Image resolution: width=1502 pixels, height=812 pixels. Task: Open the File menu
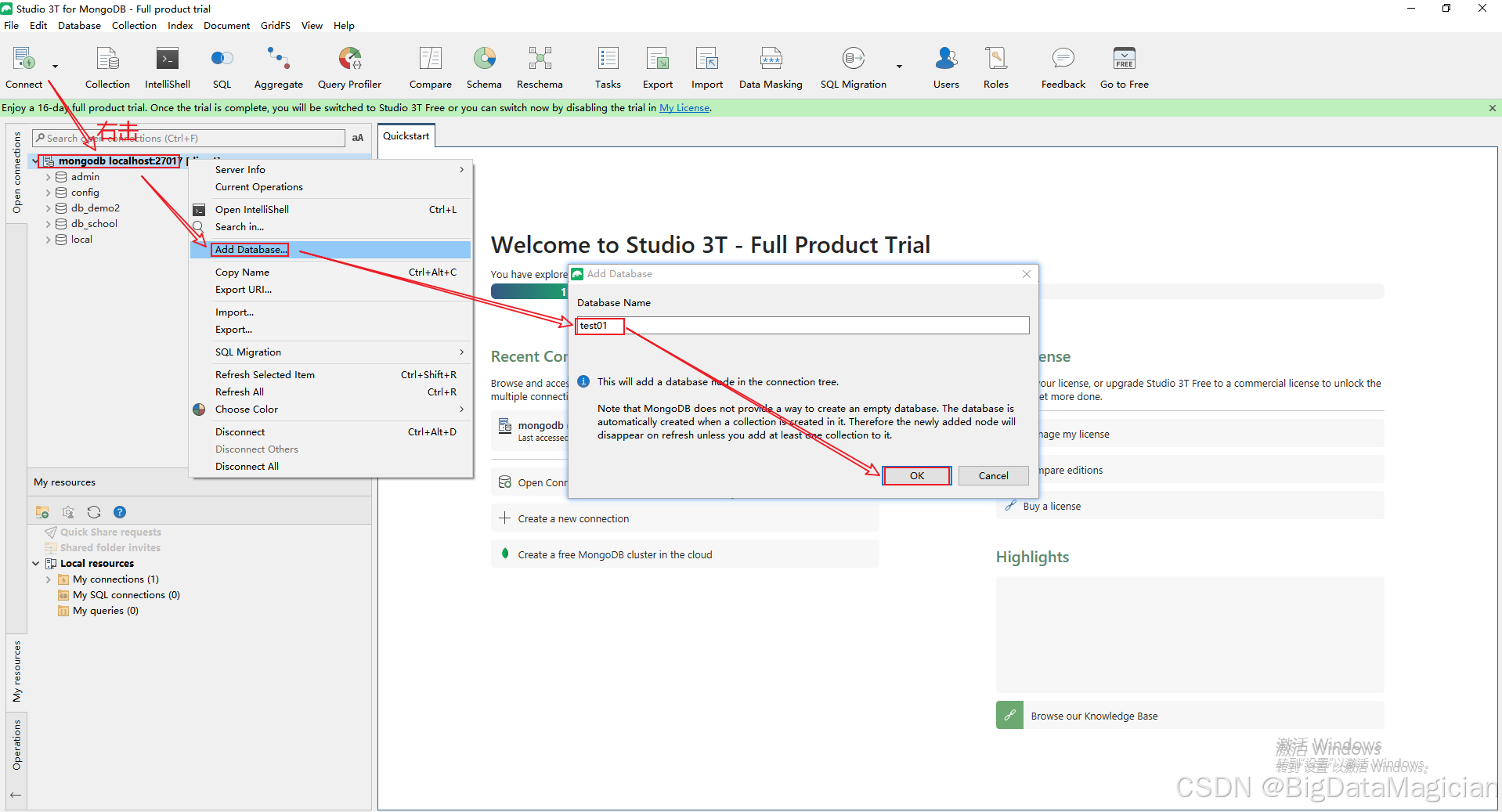pyautogui.click(x=12, y=25)
